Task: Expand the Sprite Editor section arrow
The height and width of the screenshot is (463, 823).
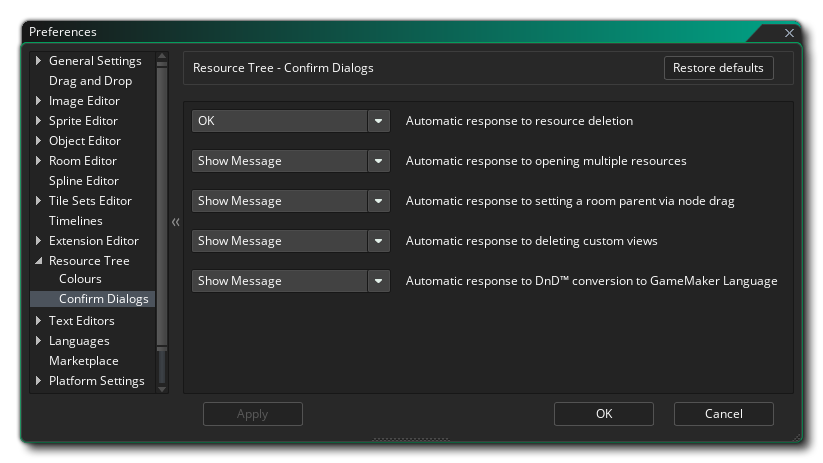Action: point(39,121)
